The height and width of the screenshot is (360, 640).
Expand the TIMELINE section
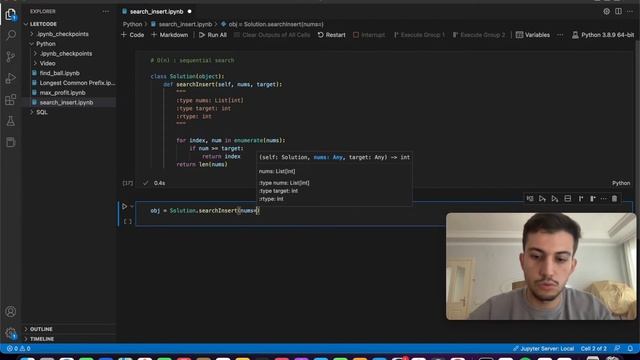[42, 339]
